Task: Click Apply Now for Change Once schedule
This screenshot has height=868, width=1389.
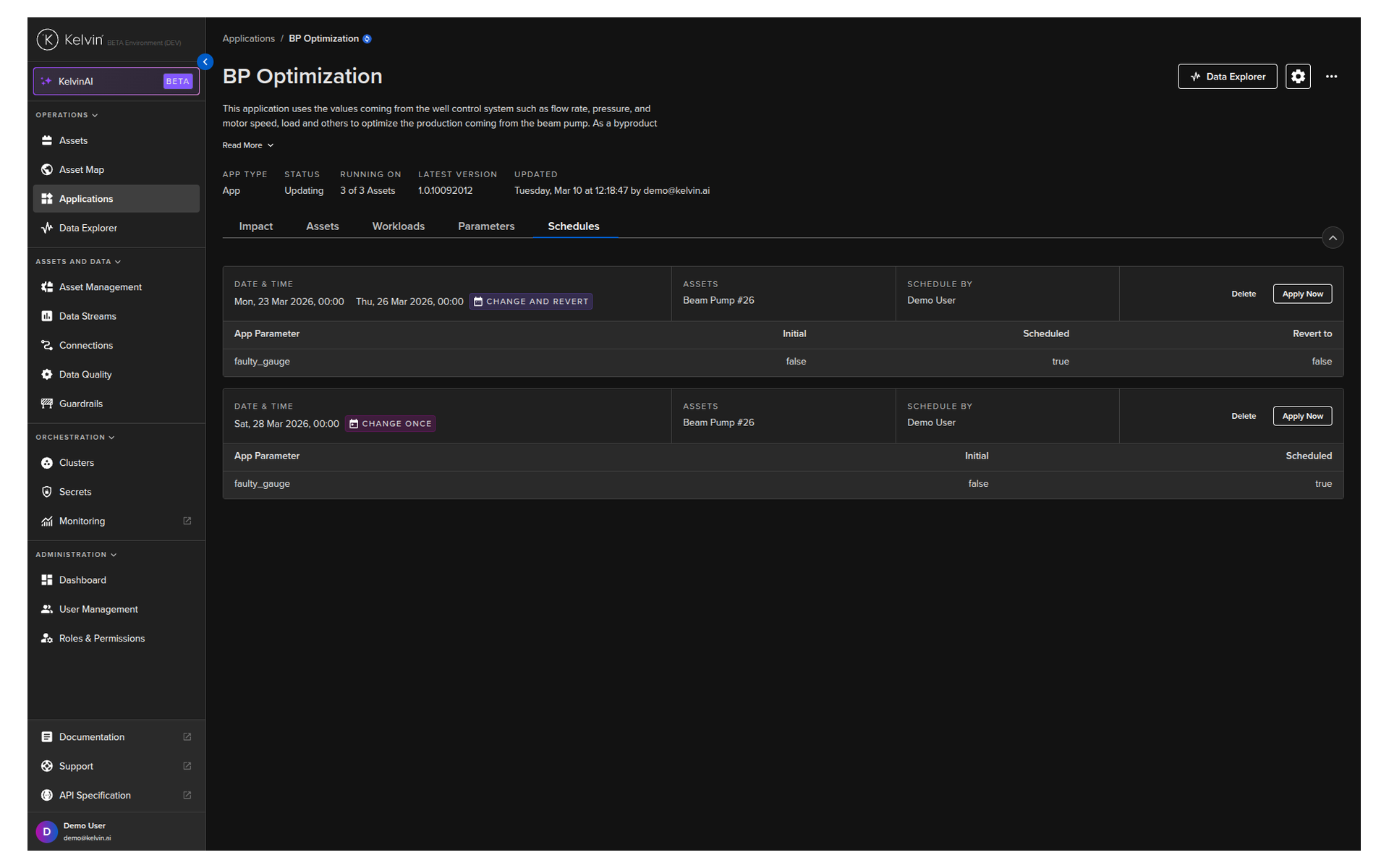Action: 1301,417
